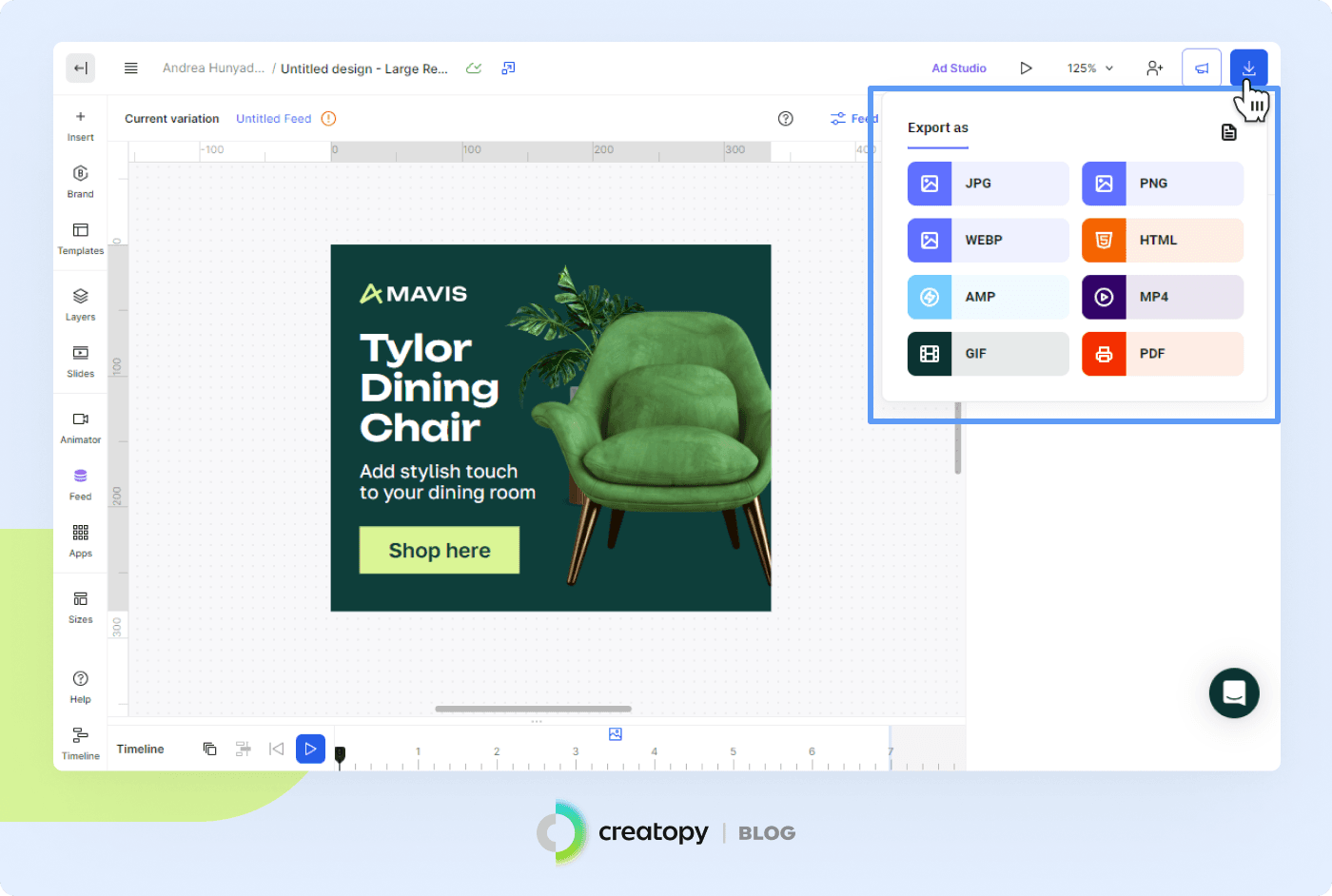Image resolution: width=1332 pixels, height=896 pixels.
Task: Collapse the sidebar with back arrow button
Action: coord(80,68)
